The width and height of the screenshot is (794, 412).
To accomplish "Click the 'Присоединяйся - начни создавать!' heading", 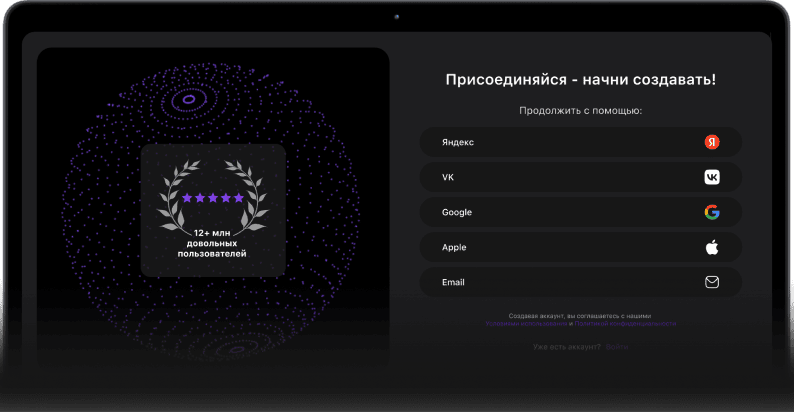I will pos(580,80).
